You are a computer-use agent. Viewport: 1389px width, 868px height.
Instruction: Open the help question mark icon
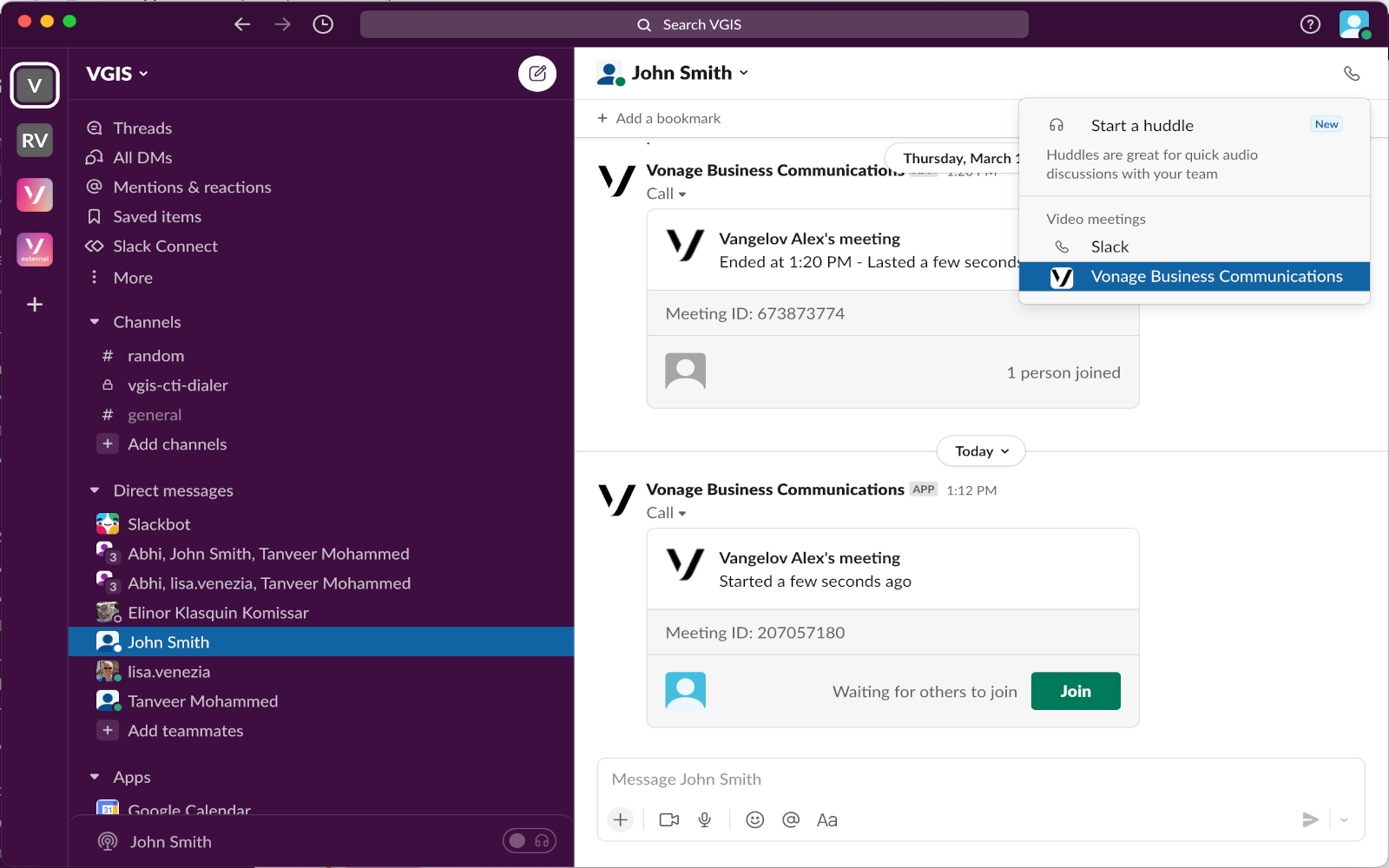tap(1310, 24)
